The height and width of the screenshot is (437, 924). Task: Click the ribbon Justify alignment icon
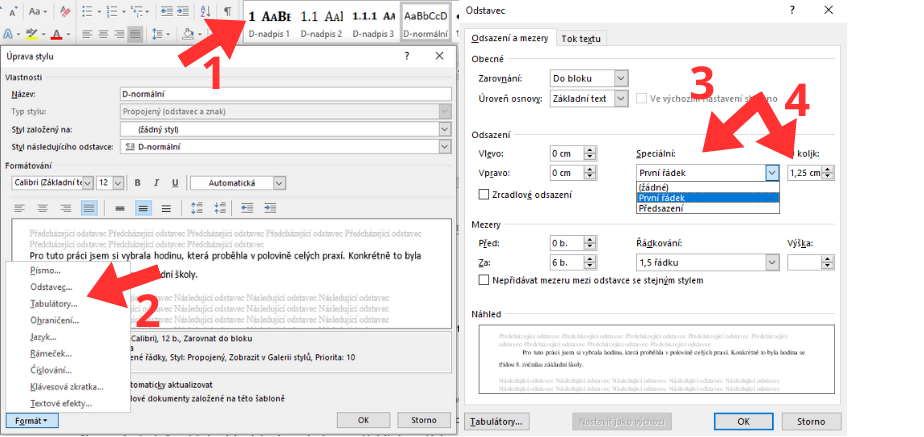click(136, 34)
